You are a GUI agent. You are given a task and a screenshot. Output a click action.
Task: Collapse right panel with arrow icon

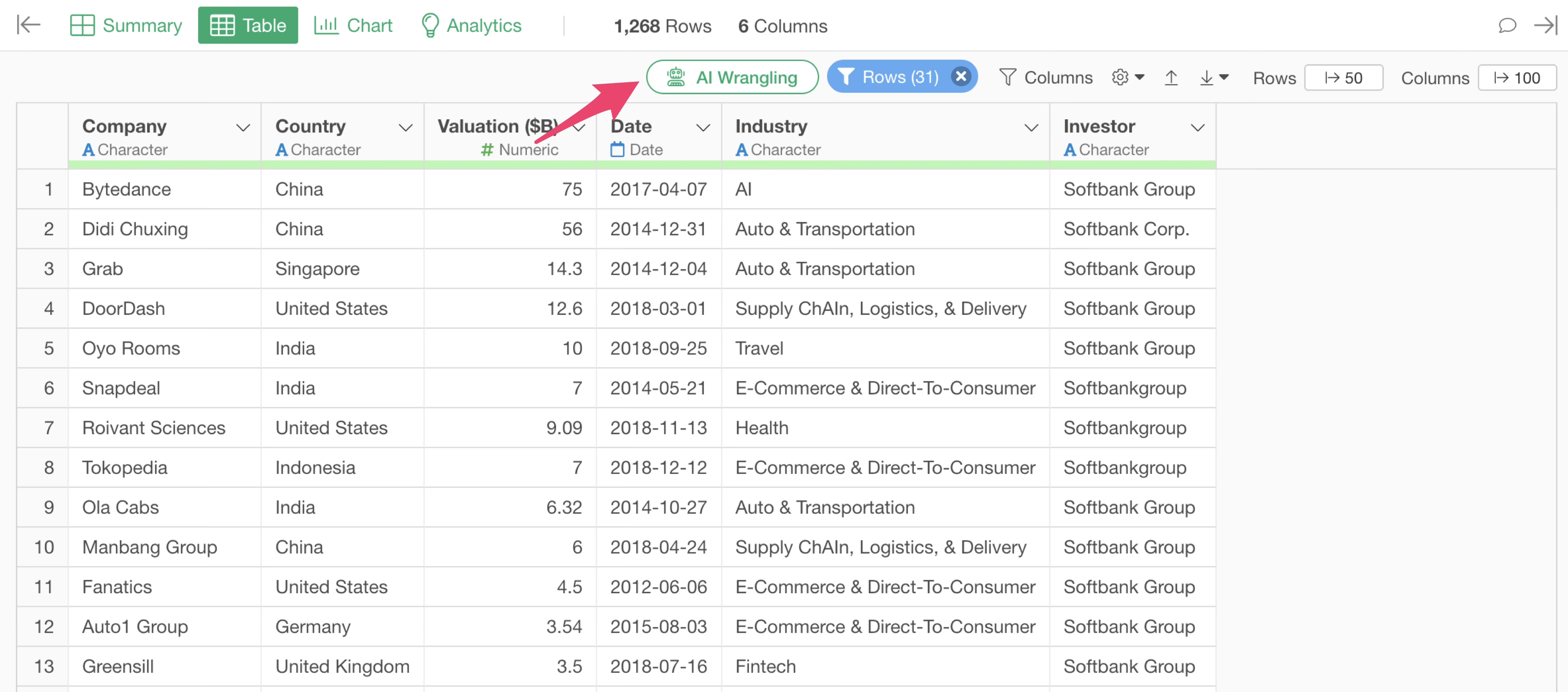tap(1546, 25)
